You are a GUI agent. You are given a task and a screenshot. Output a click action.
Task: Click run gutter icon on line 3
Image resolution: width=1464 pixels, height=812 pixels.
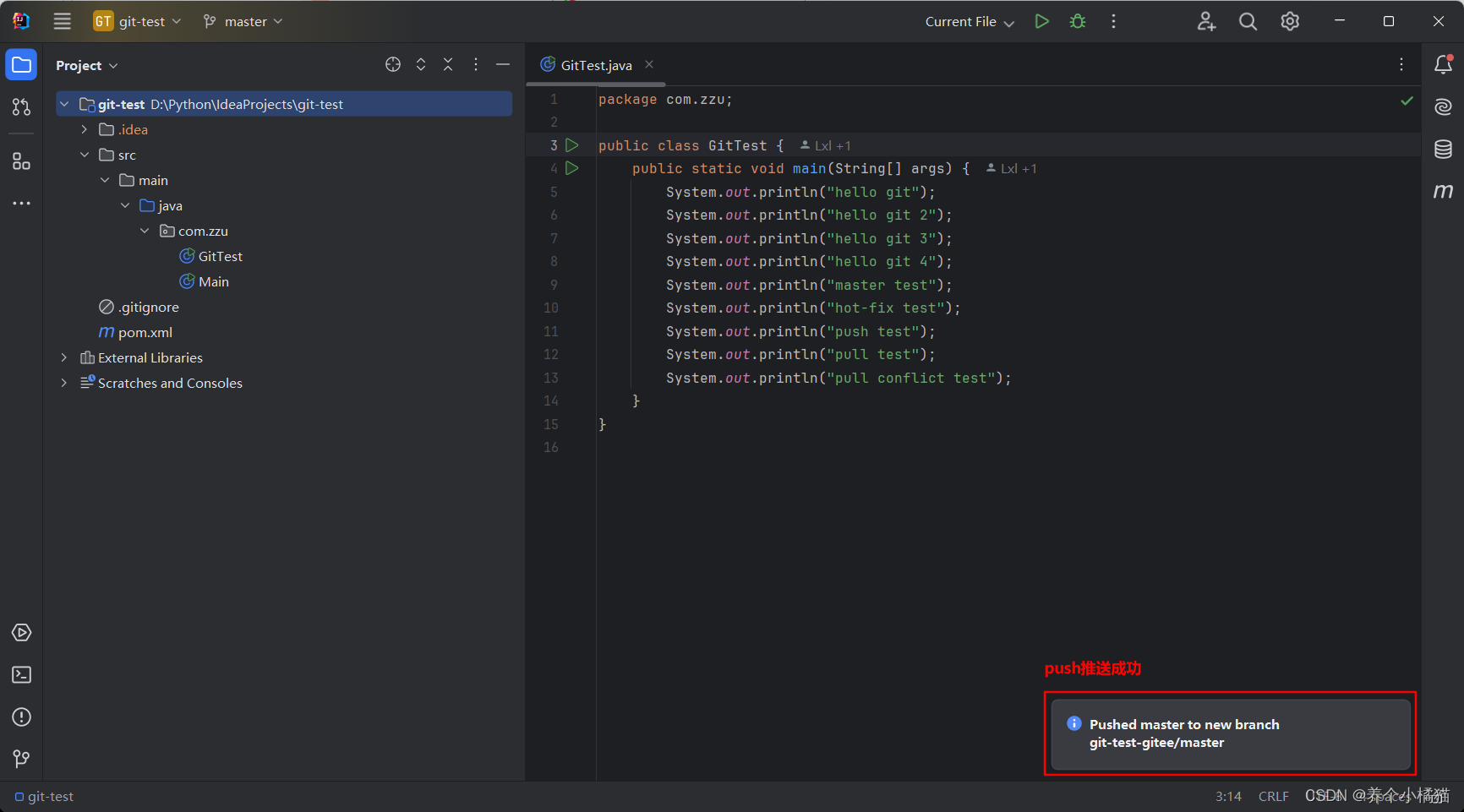pos(572,145)
